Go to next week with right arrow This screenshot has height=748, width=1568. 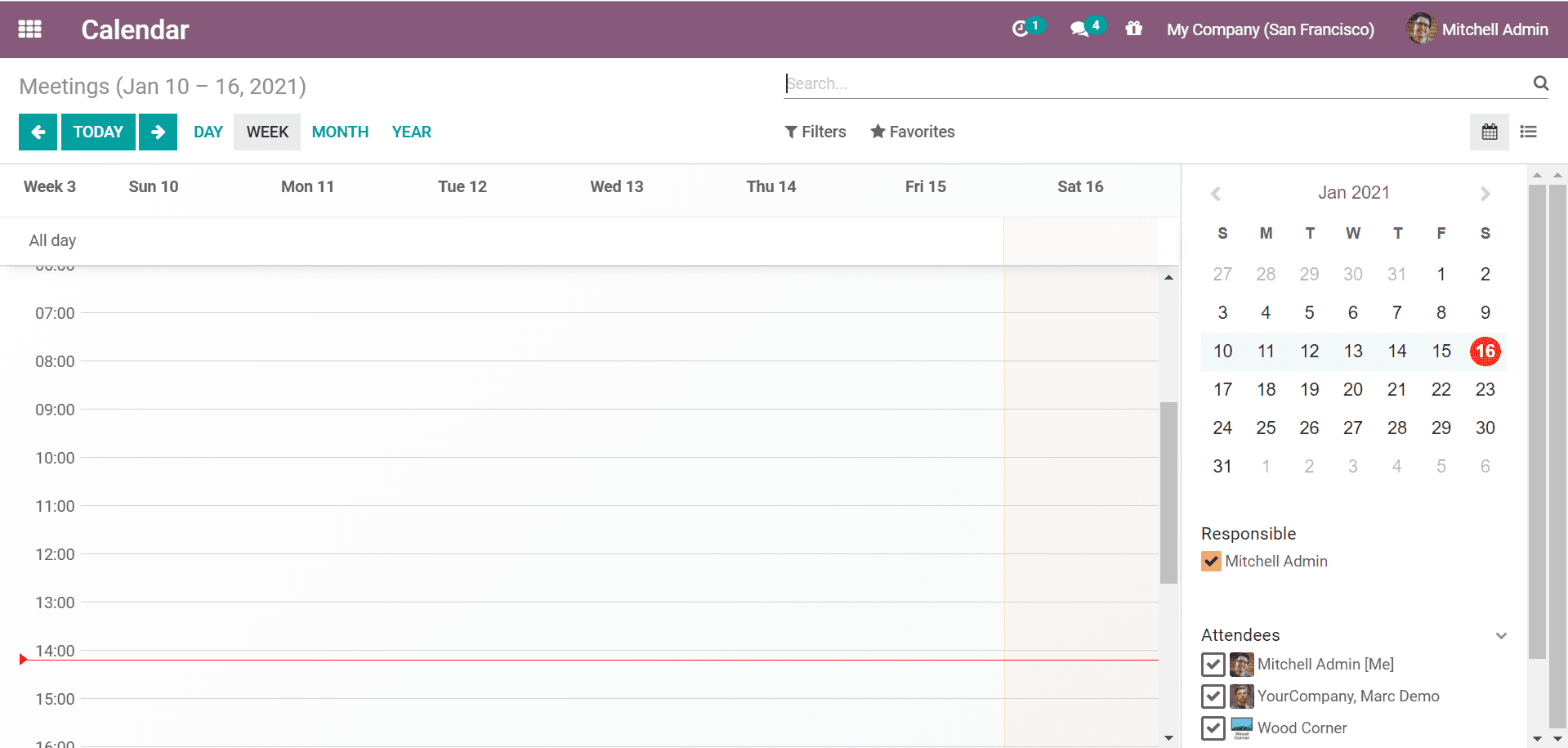158,132
